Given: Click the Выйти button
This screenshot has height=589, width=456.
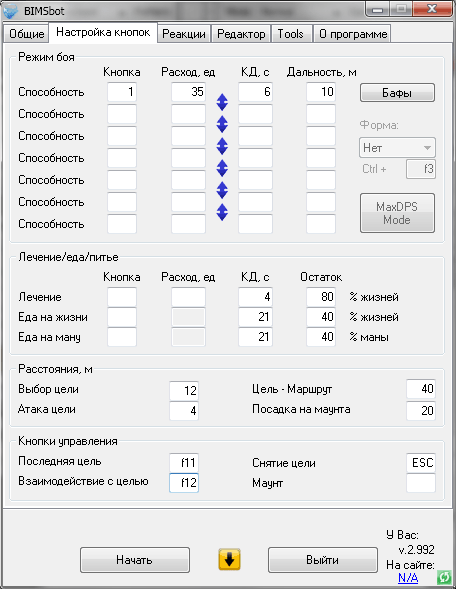Looking at the screenshot, I should [323, 560].
